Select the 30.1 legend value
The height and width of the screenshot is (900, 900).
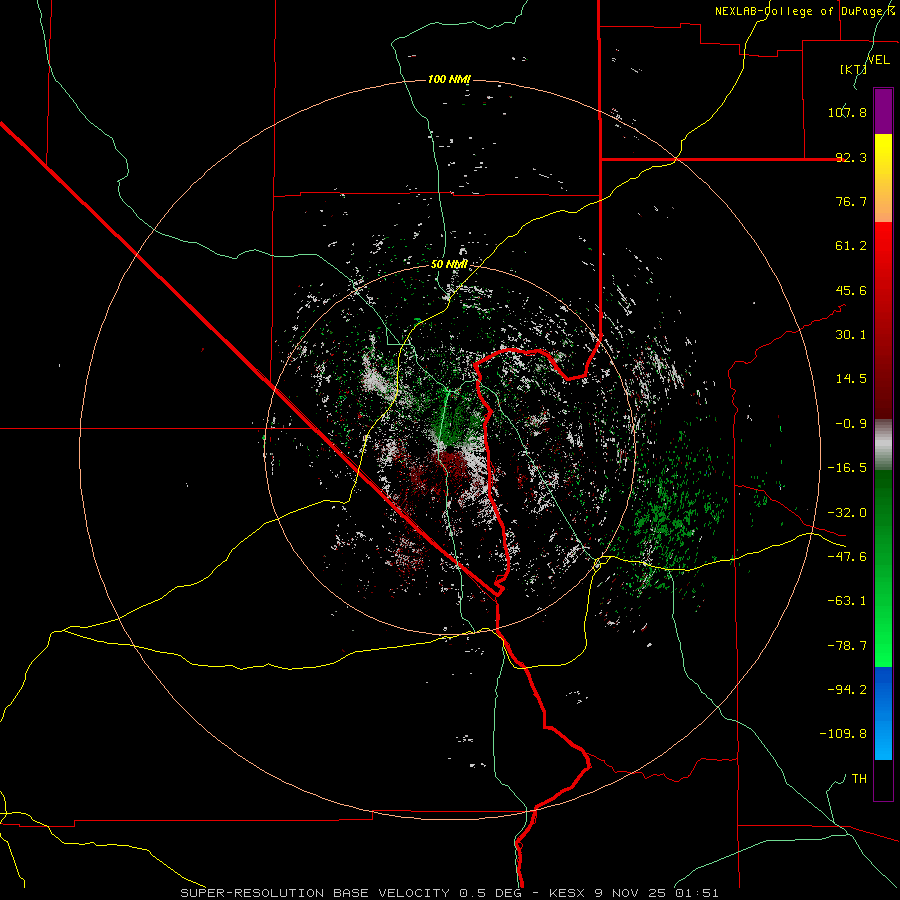(851, 335)
